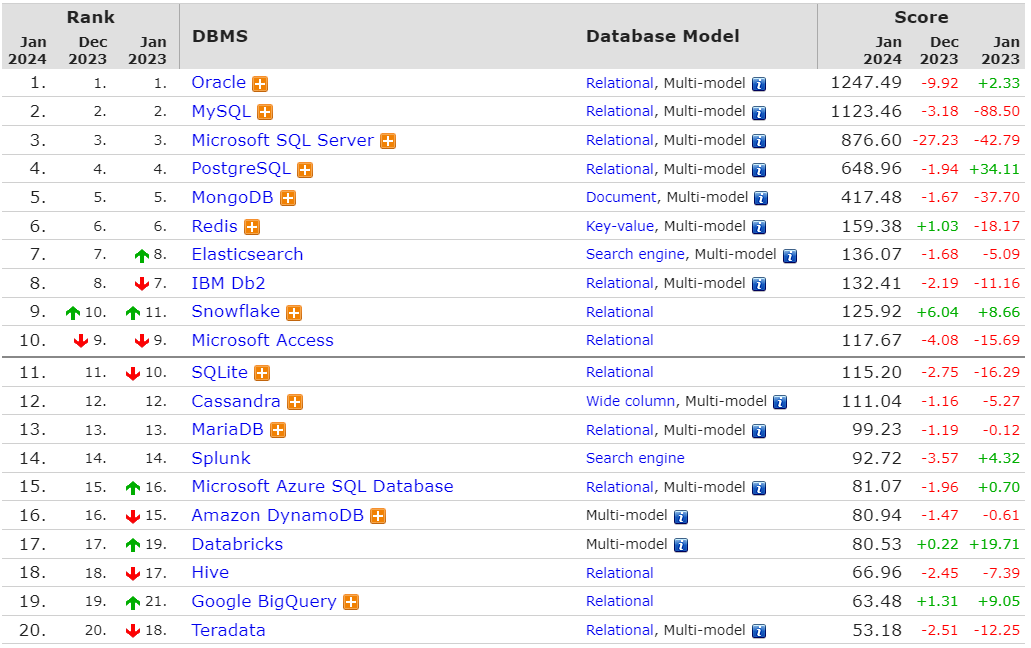Click the plus icon next to PostgreSQL
The width and height of the screenshot is (1031, 648).
coord(305,170)
